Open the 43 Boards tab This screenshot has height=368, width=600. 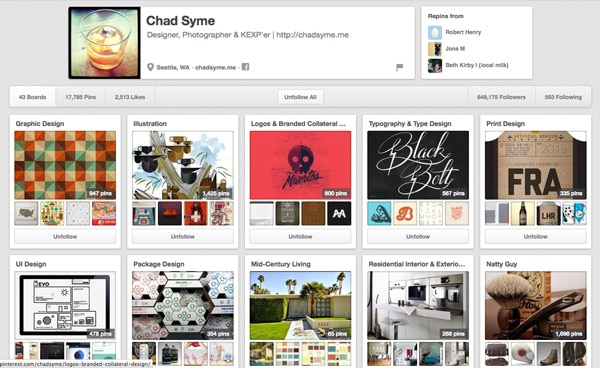33,97
